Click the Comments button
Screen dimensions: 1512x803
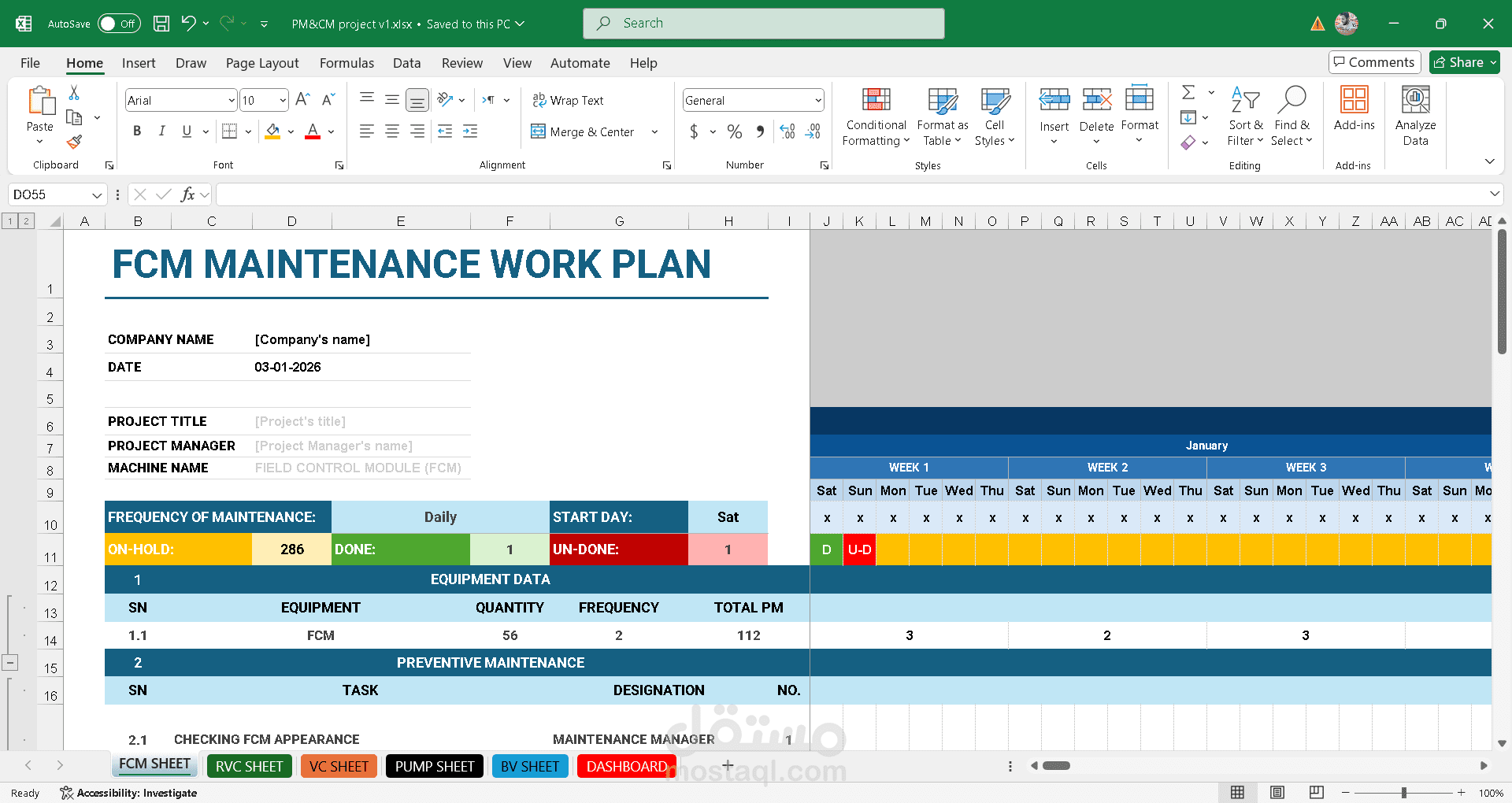1374,62
